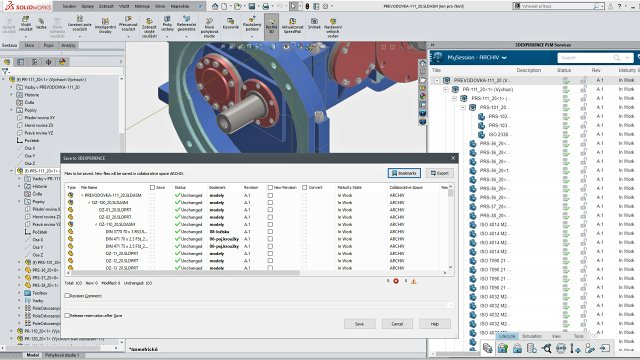Click the Home icon in top toolbar
The image size is (640, 360).
click(x=215, y=6)
